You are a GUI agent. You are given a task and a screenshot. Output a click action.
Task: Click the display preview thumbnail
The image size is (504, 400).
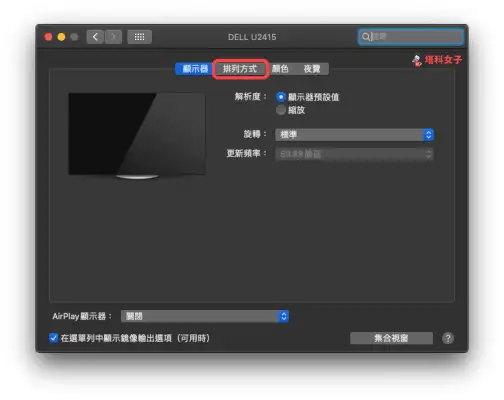137,135
